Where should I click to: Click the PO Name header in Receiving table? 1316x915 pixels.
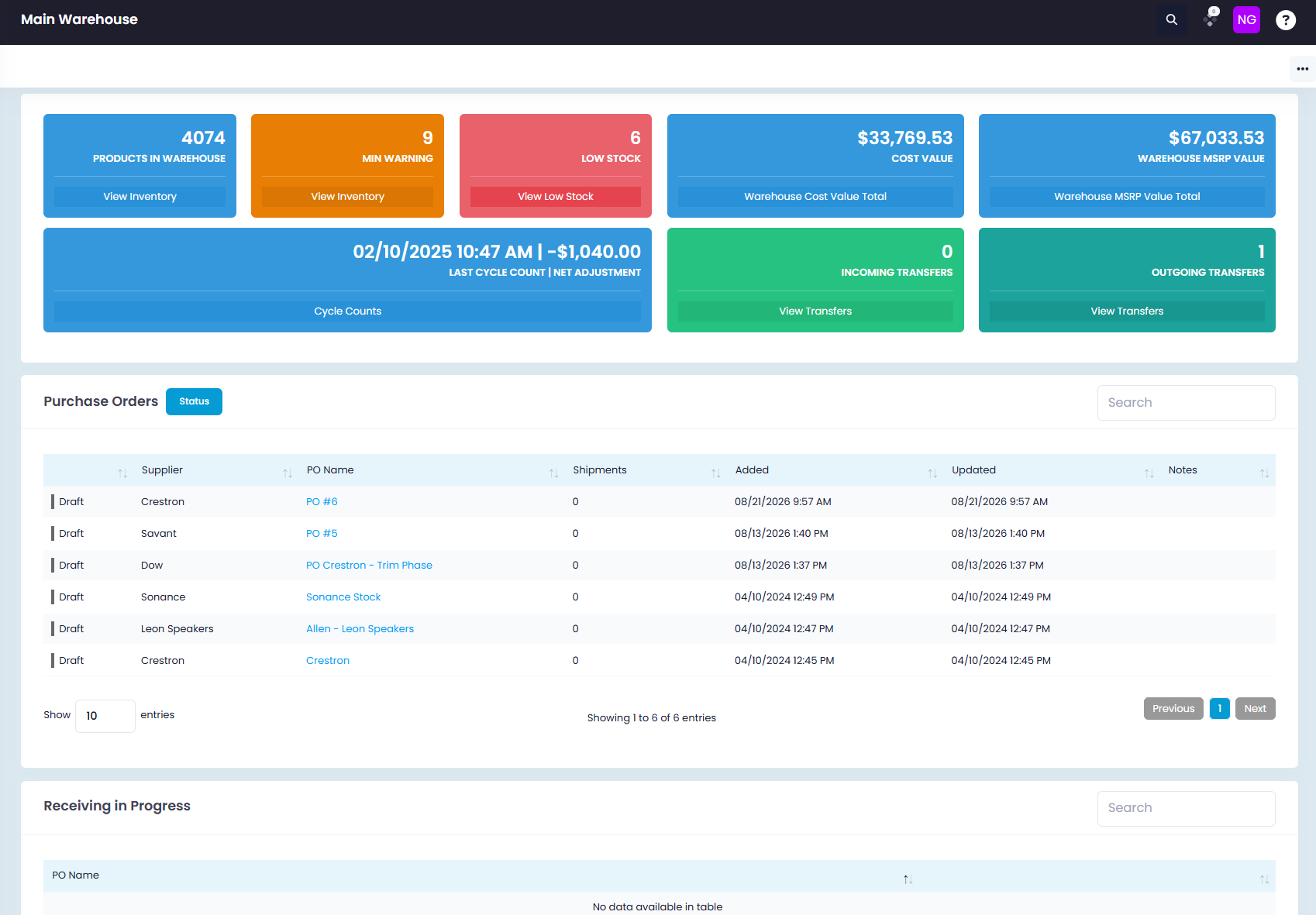[x=75, y=875]
